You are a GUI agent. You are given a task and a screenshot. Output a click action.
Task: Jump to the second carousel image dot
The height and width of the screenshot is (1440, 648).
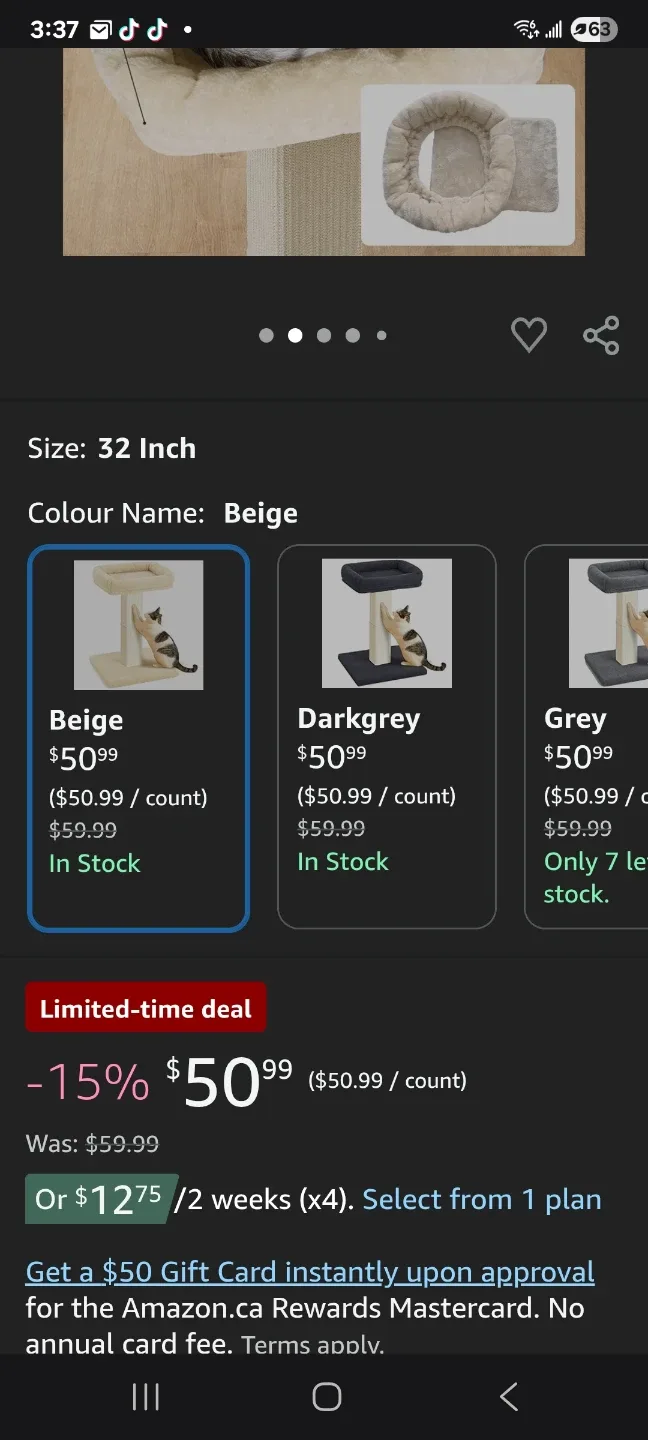[295, 335]
